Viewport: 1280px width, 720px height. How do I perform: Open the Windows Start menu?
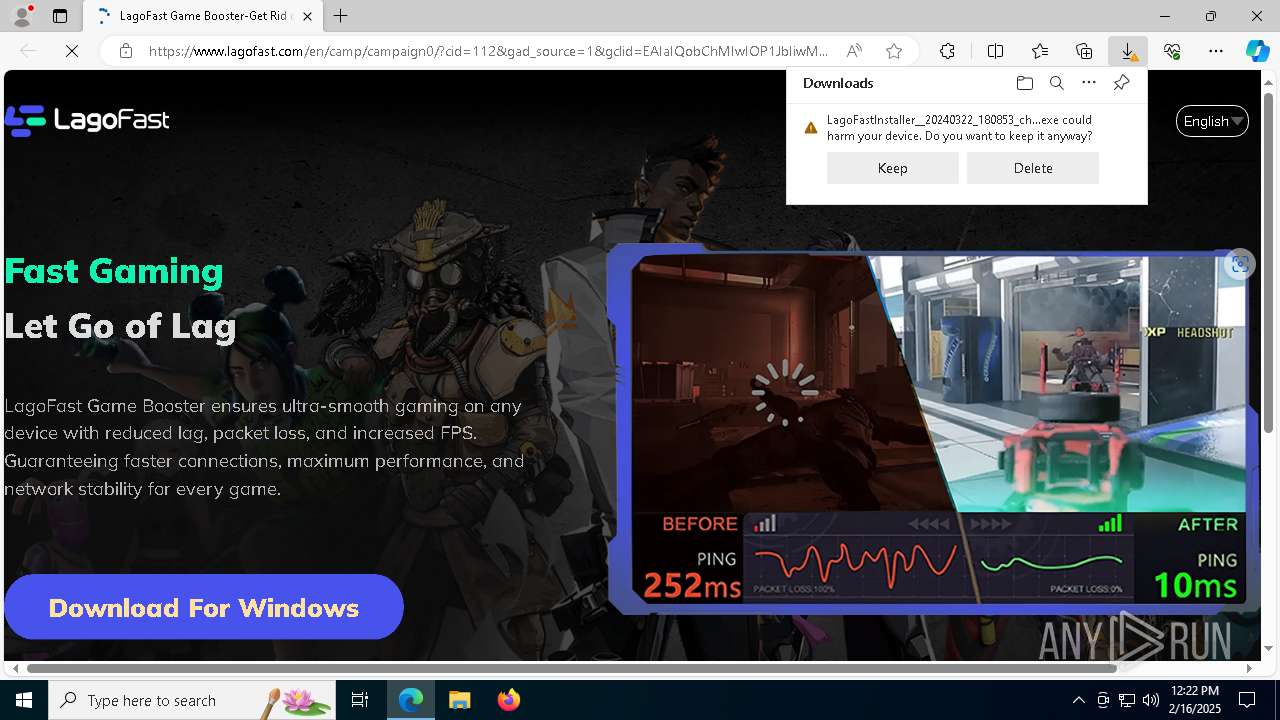[x=24, y=700]
